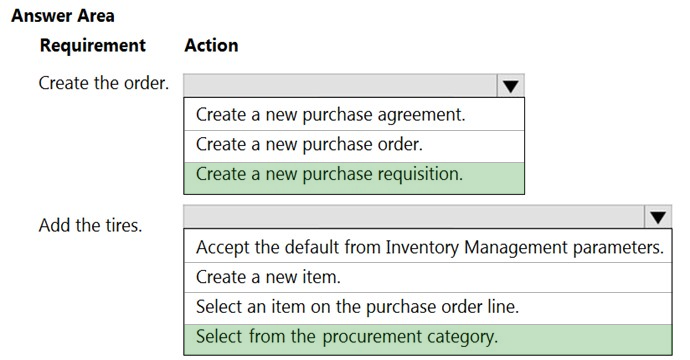Choose the Create a new item option
This screenshot has height=360, width=690.
coord(428,278)
